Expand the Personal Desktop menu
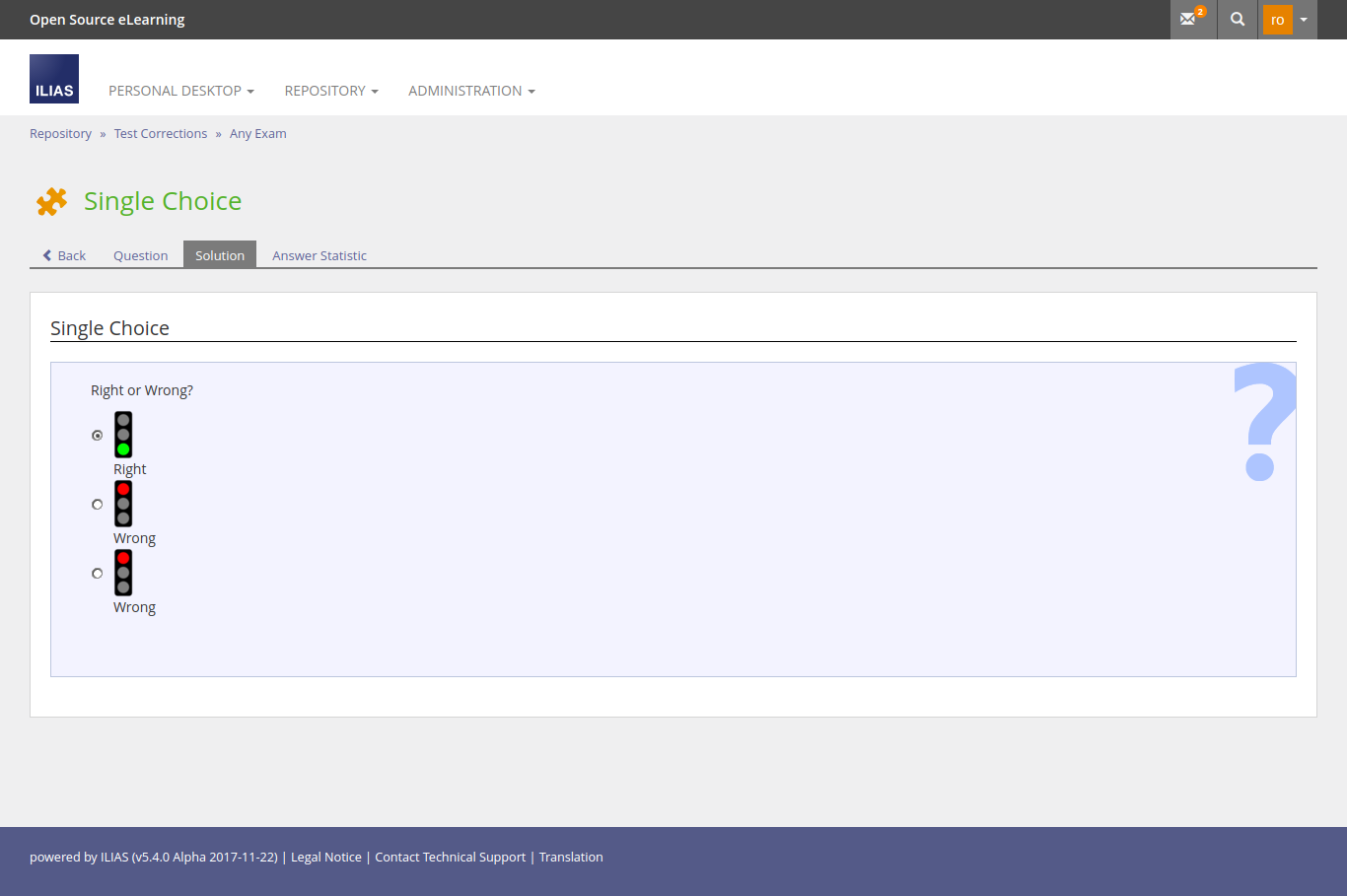The height and width of the screenshot is (896, 1347). click(x=181, y=91)
